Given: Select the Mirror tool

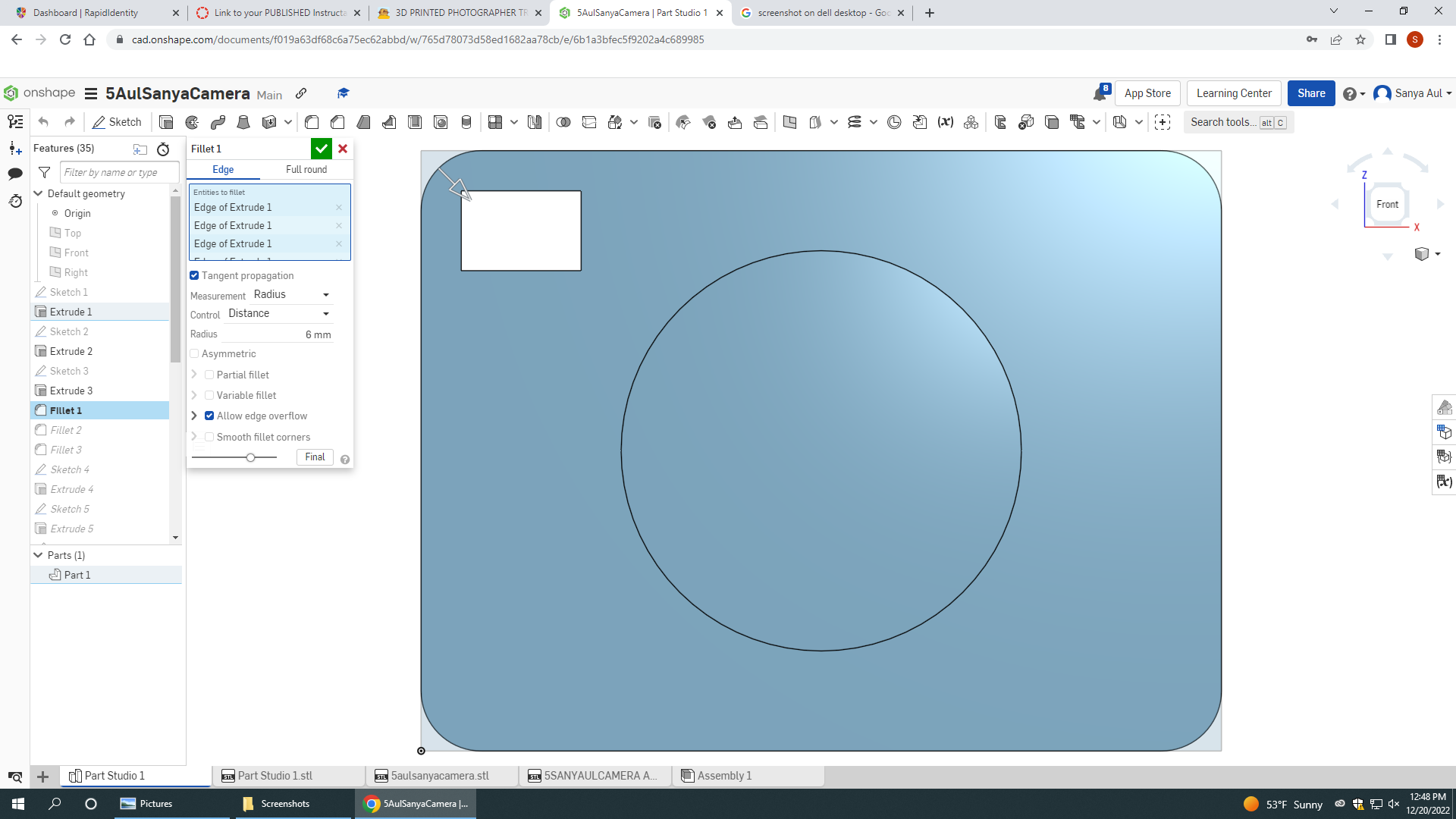Looking at the screenshot, I should tap(535, 122).
